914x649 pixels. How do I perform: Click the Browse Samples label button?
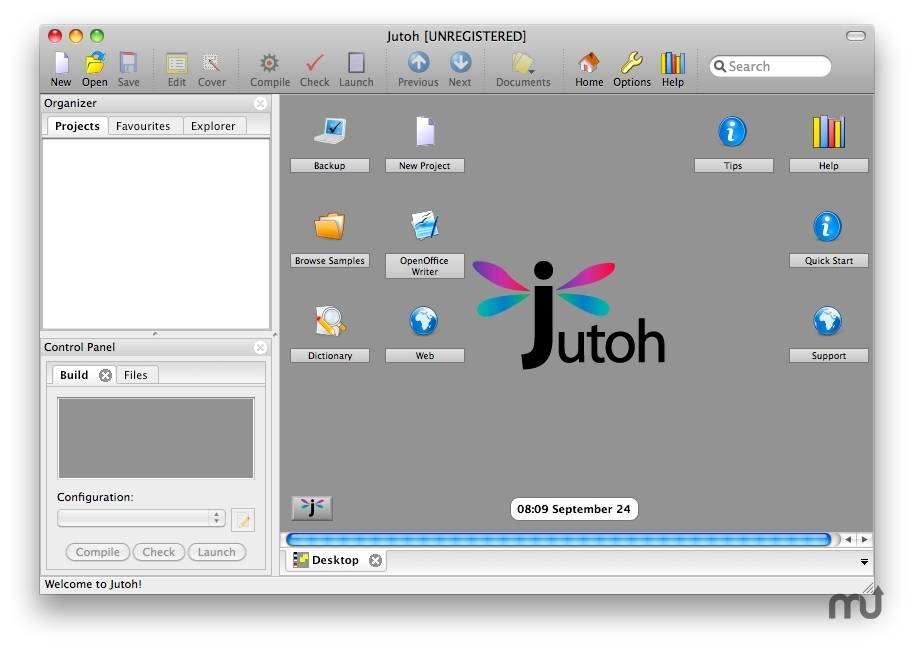(x=329, y=261)
